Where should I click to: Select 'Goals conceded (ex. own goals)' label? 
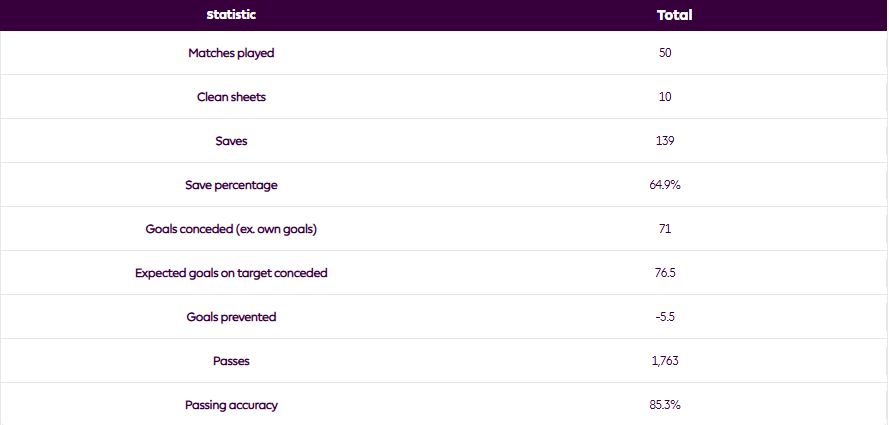tap(231, 229)
